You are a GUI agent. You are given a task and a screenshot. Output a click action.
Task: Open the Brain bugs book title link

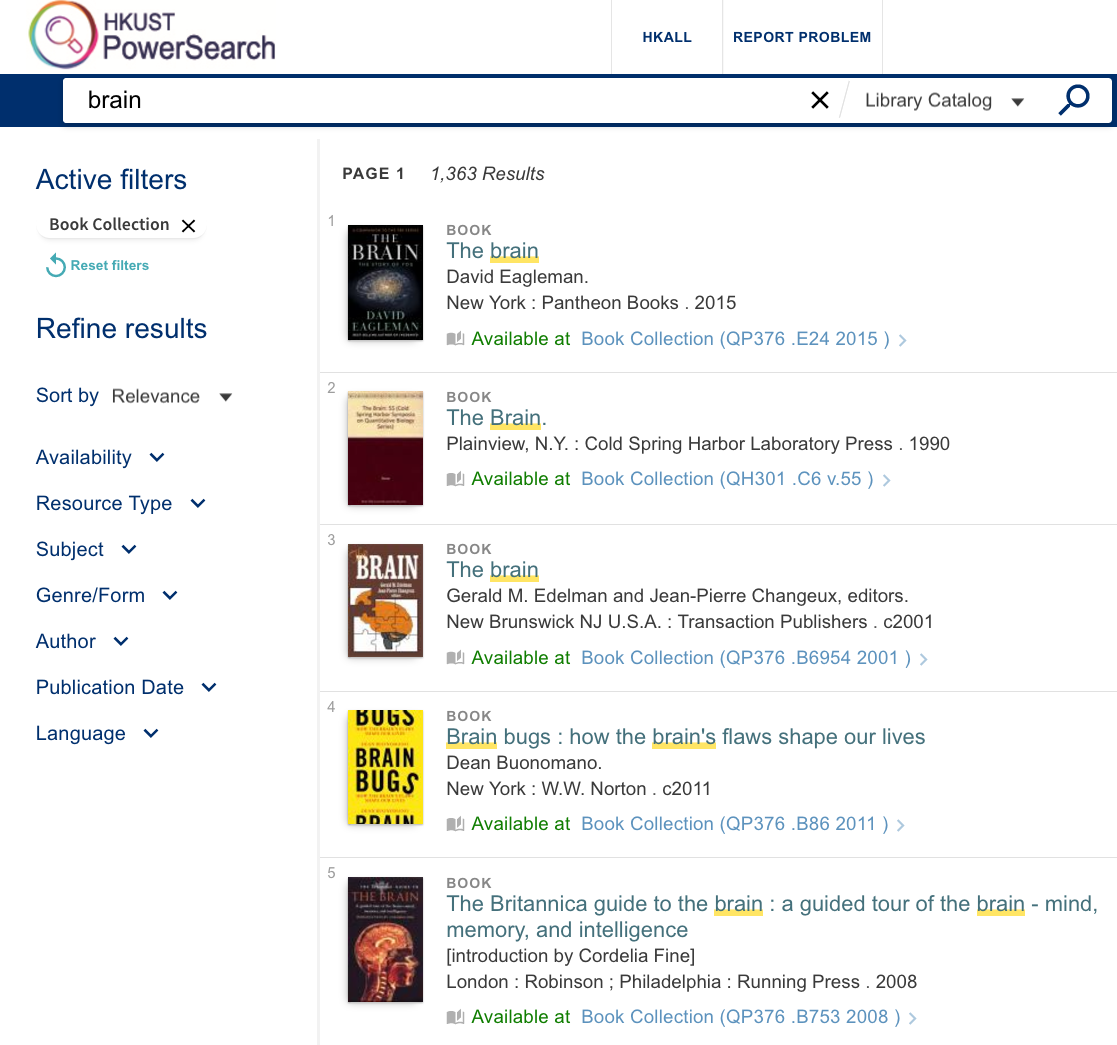[685, 737]
